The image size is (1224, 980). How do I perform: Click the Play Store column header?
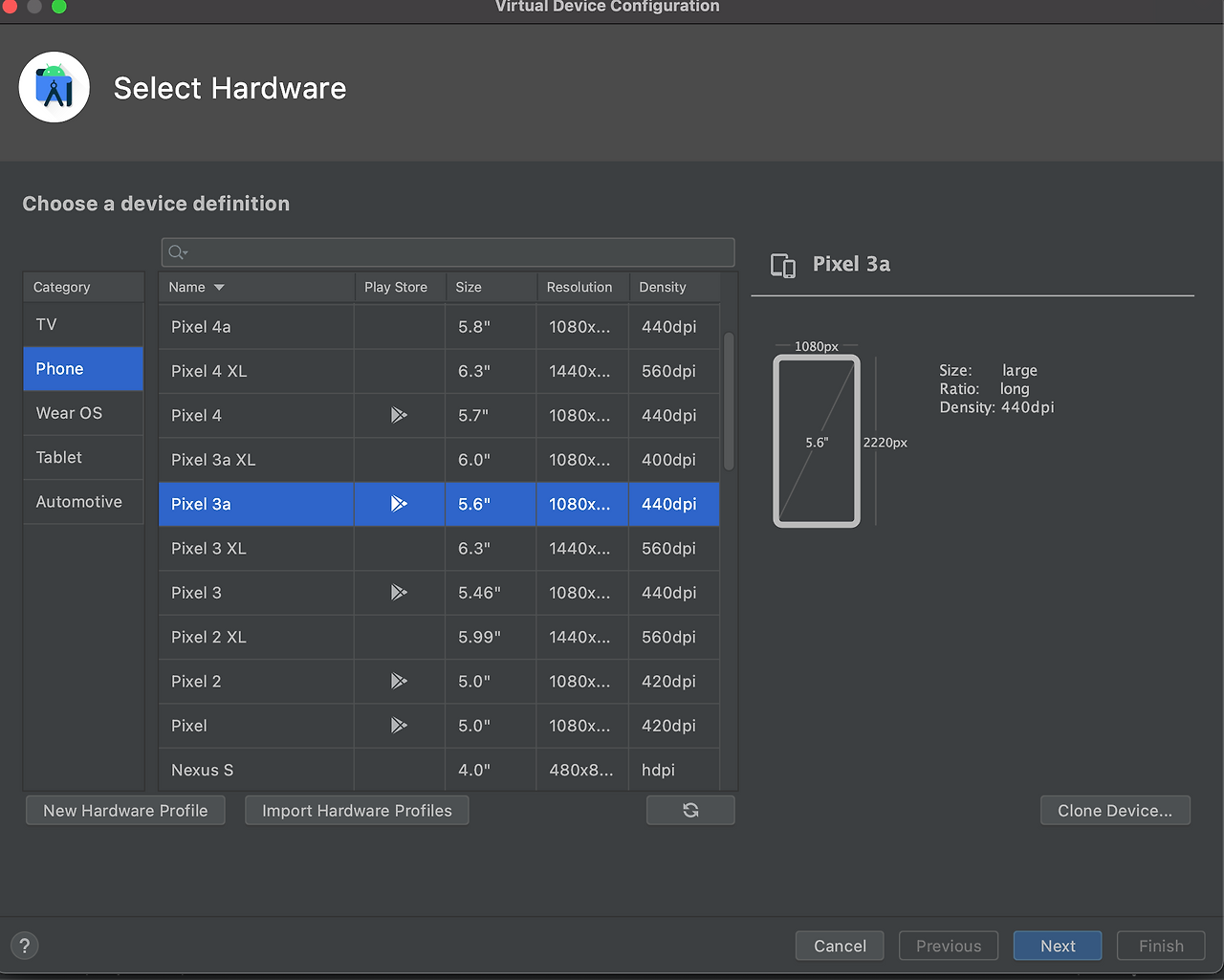(x=400, y=287)
